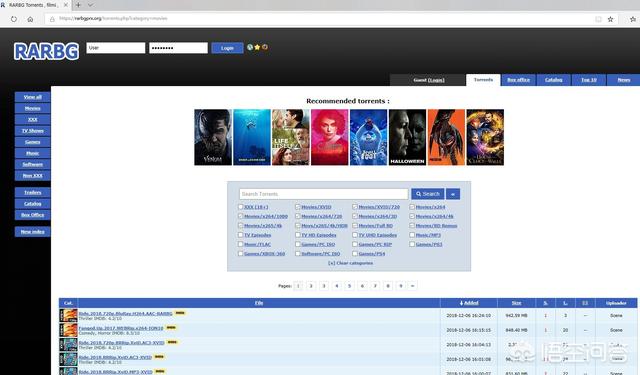Open the Venom poster thumbnail
640x375 pixels.
pos(213,137)
